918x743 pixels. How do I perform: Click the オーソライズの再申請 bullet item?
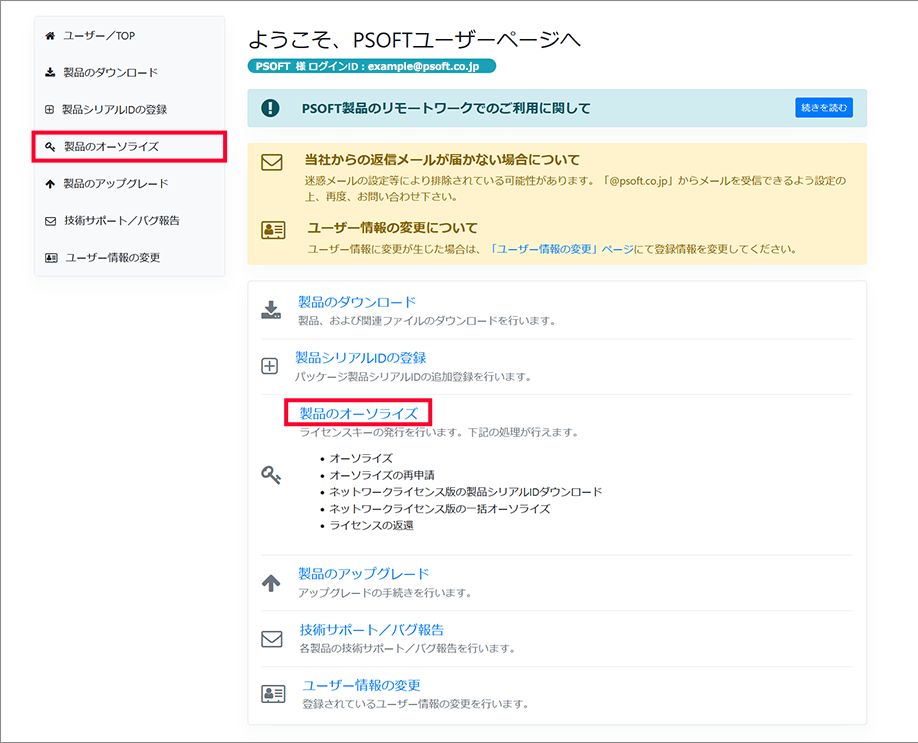coord(382,475)
